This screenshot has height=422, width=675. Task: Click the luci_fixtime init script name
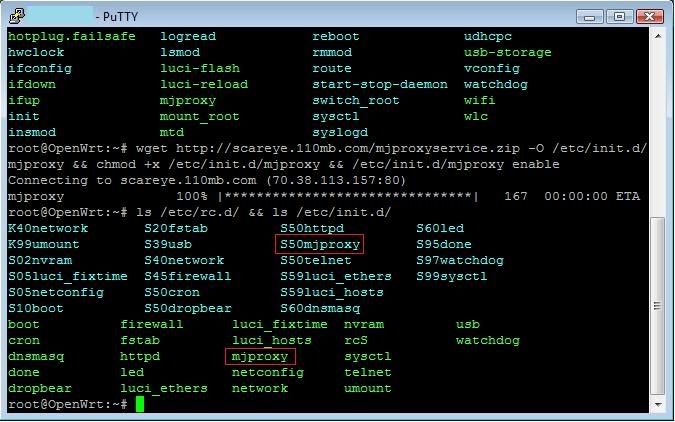tap(280, 325)
